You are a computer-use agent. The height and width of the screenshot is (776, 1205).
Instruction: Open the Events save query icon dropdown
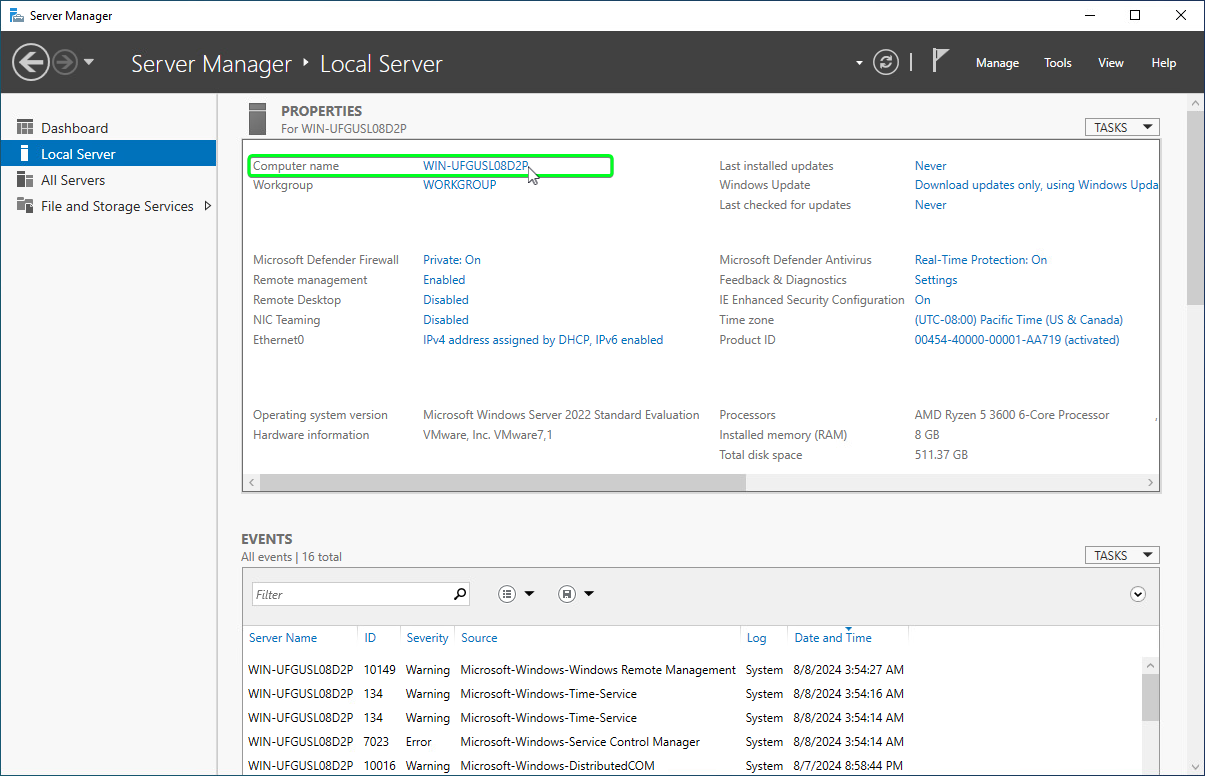point(576,594)
